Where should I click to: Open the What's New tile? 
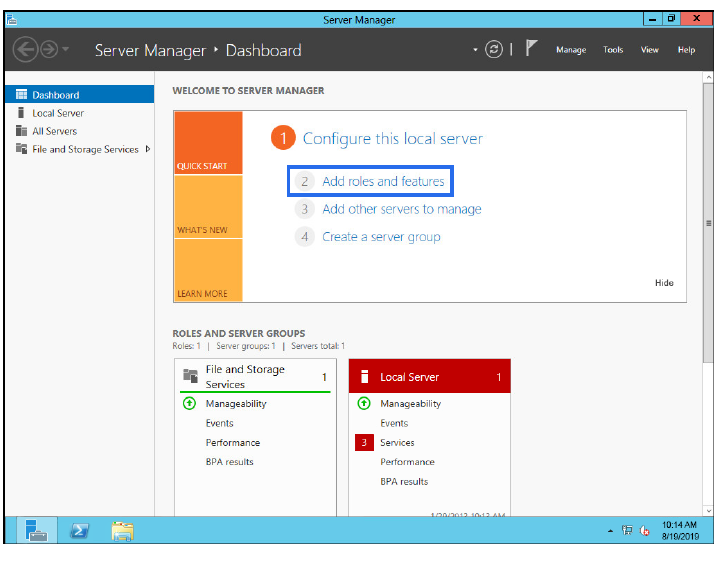pyautogui.click(x=208, y=207)
